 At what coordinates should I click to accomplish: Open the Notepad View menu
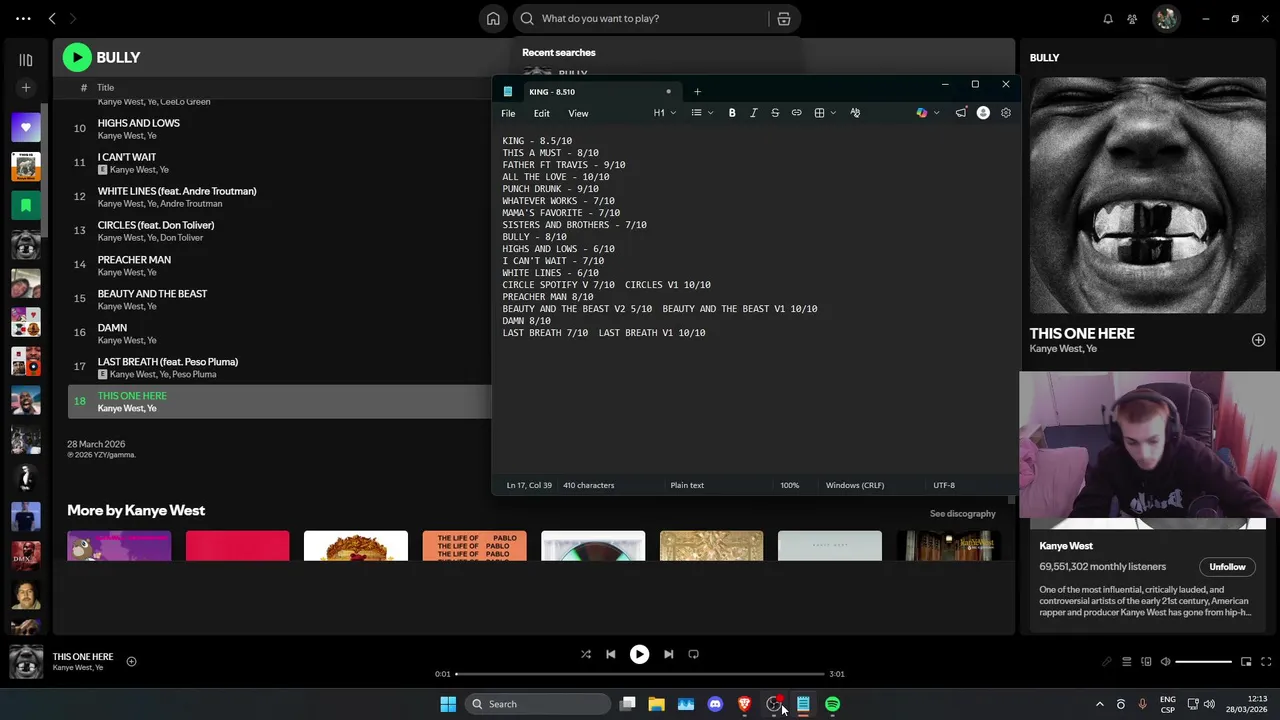click(578, 113)
